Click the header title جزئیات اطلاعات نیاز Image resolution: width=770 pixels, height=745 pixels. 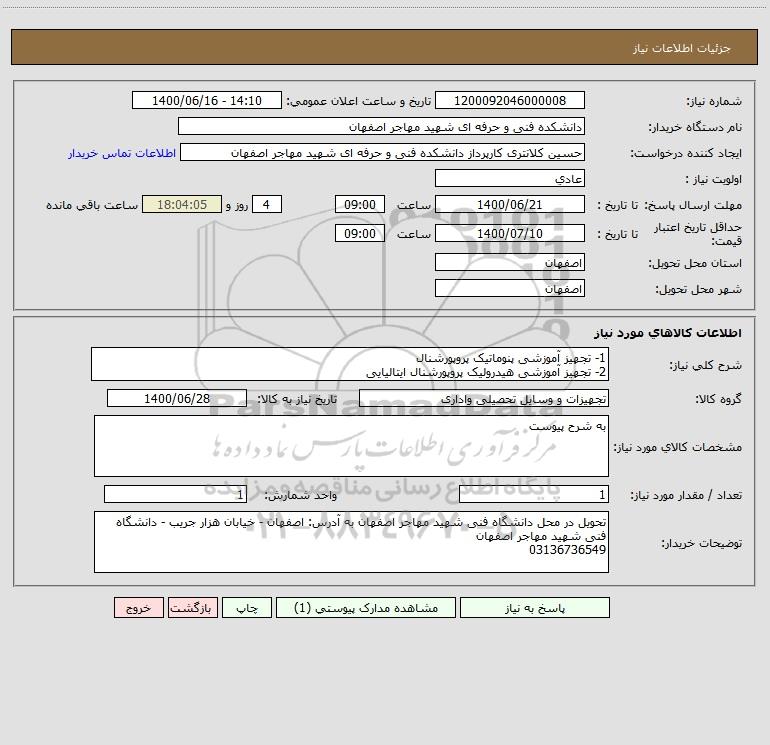(x=682, y=48)
